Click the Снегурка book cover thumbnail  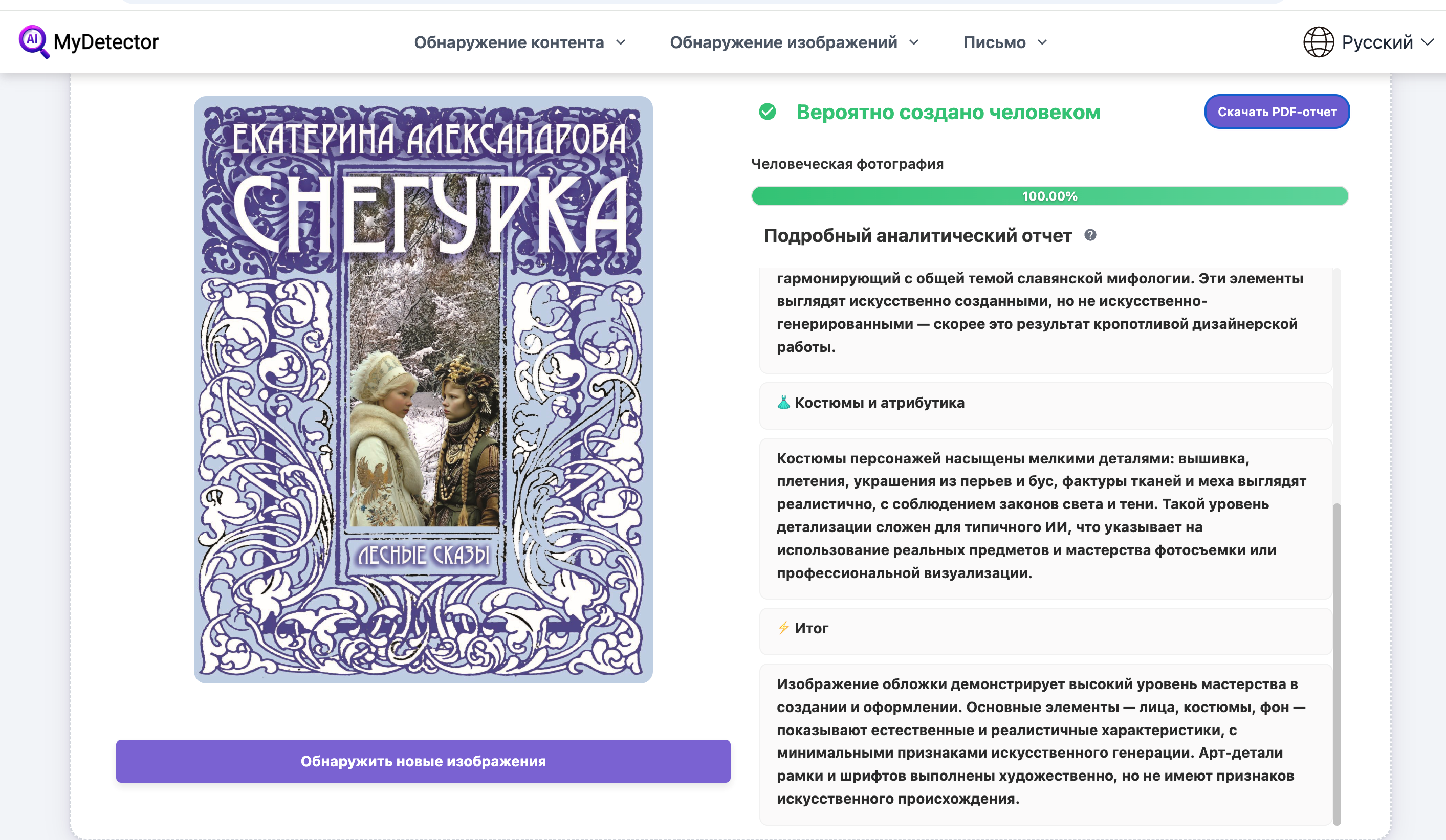click(423, 390)
